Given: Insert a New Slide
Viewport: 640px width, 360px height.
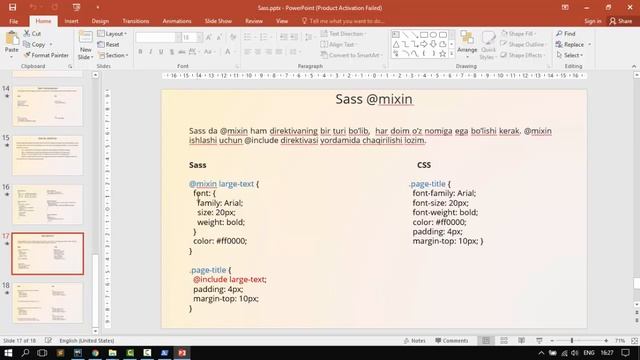Looking at the screenshot, I should click(85, 45).
